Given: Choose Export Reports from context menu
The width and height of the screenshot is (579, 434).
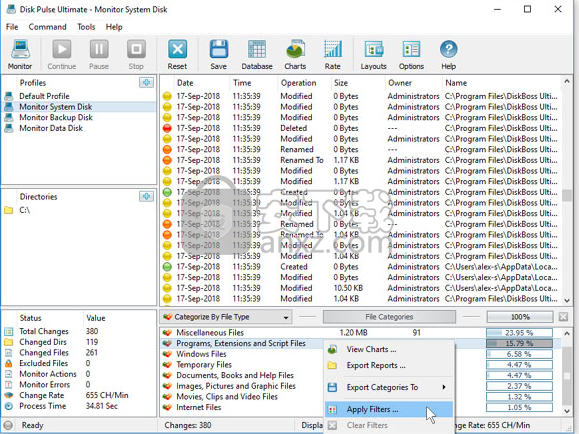Looking at the screenshot, I should click(x=389, y=365).
